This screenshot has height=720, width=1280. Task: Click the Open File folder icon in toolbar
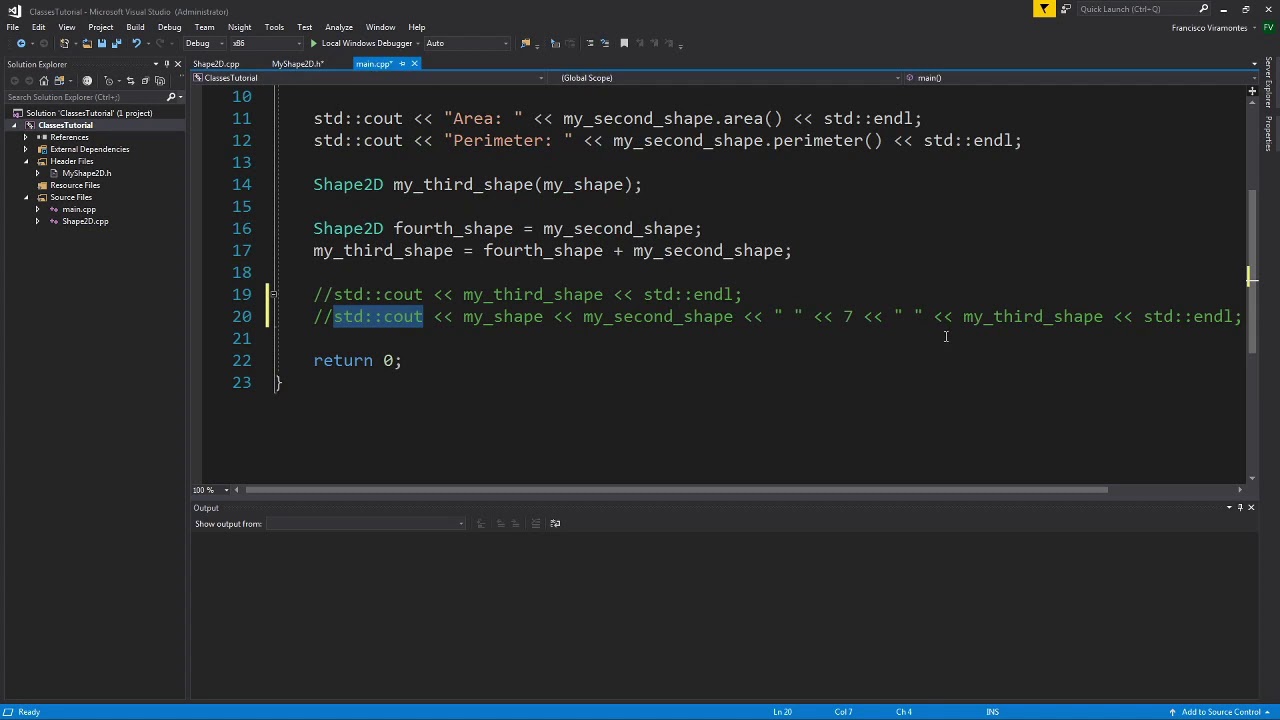coord(87,43)
